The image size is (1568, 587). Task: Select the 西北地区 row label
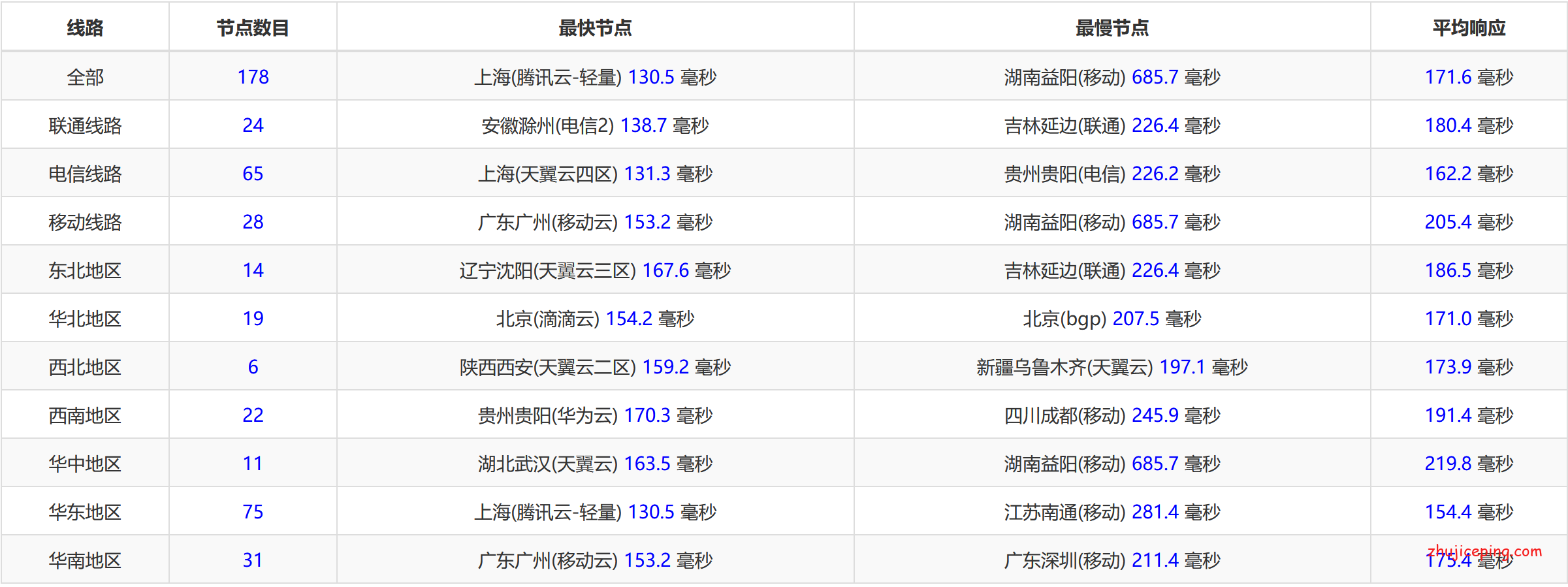(x=85, y=367)
